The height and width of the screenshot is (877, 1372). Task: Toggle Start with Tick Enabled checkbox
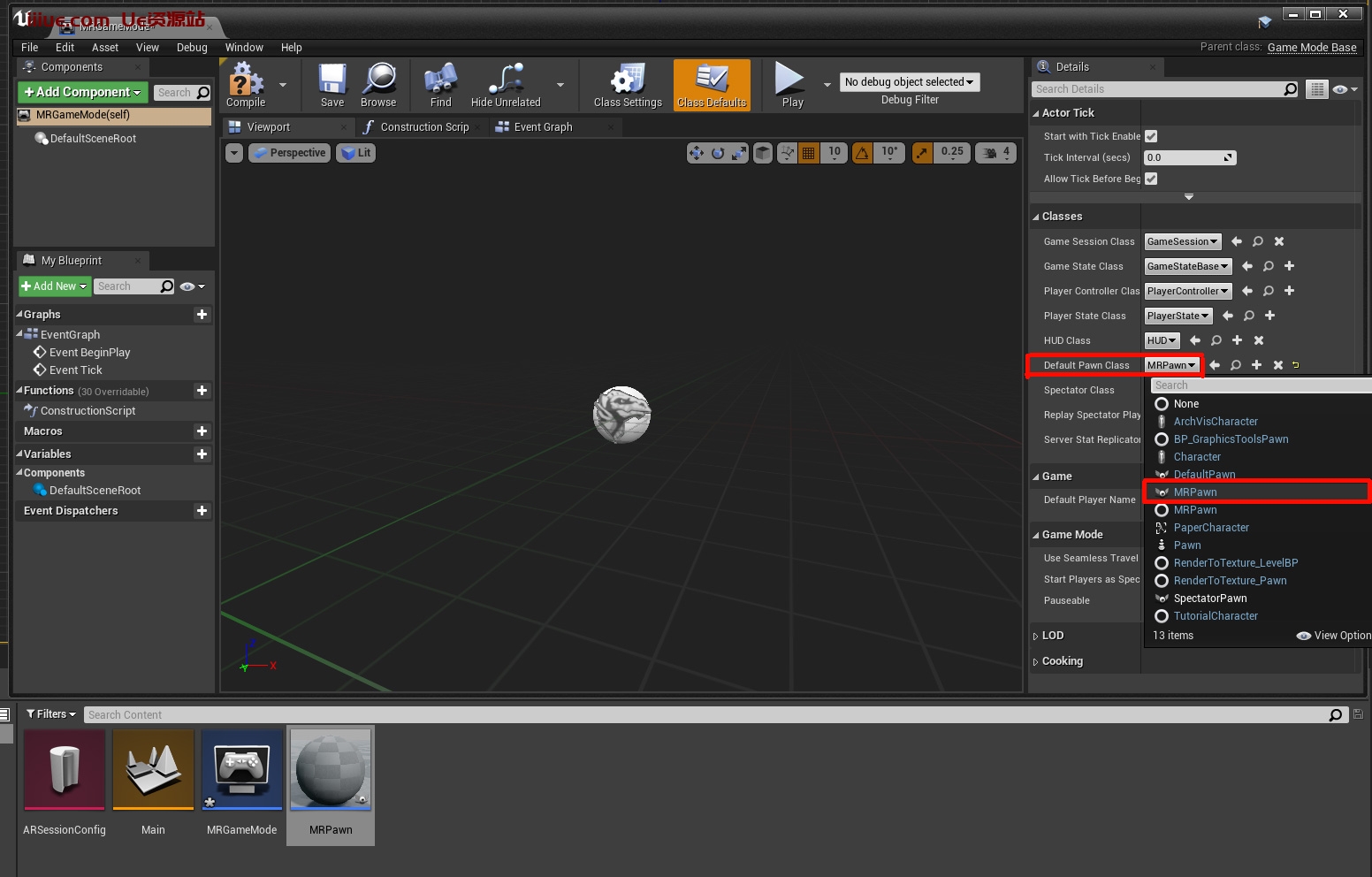click(1151, 136)
